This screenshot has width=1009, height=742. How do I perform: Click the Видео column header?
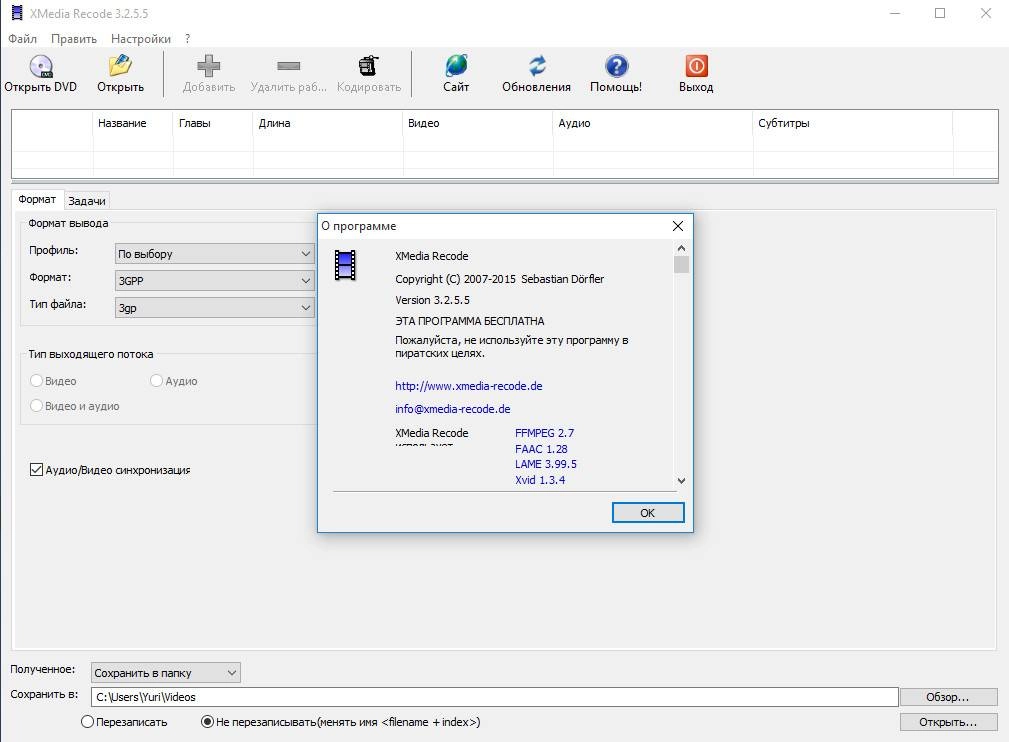pos(478,123)
